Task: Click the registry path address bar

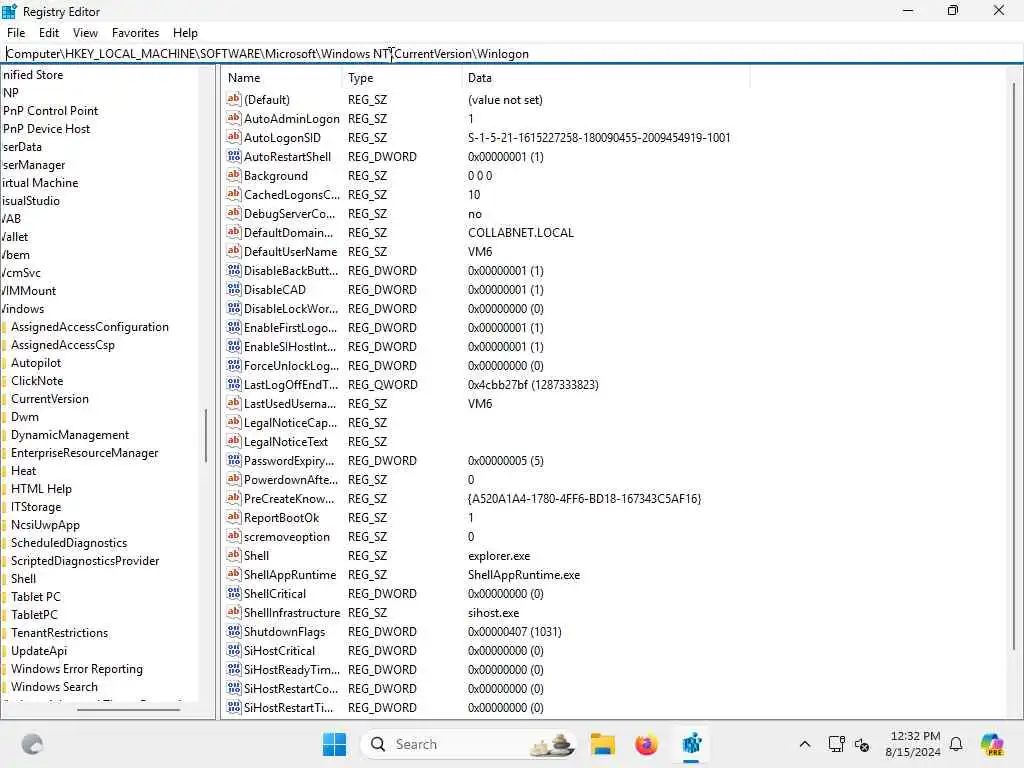Action: tap(512, 54)
